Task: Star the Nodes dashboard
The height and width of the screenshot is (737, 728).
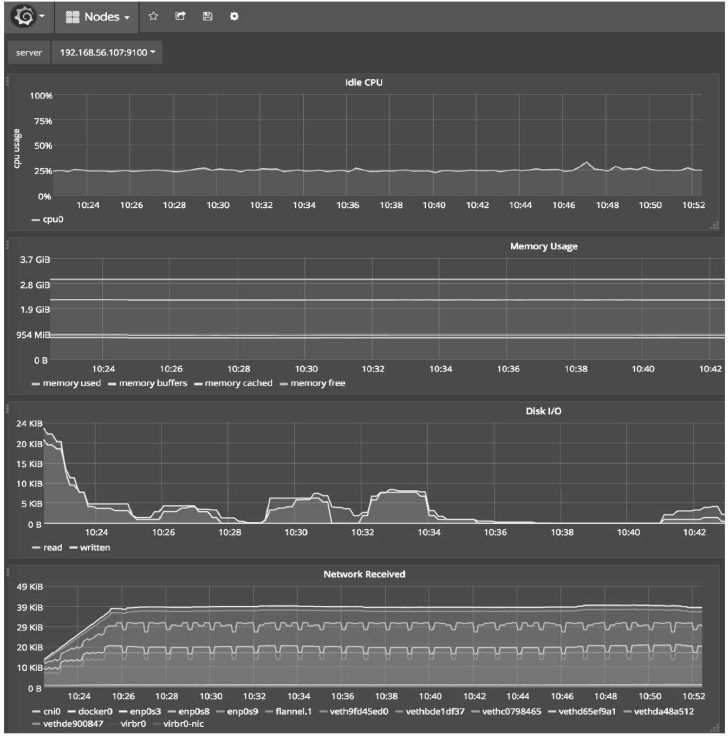Action: [x=153, y=16]
